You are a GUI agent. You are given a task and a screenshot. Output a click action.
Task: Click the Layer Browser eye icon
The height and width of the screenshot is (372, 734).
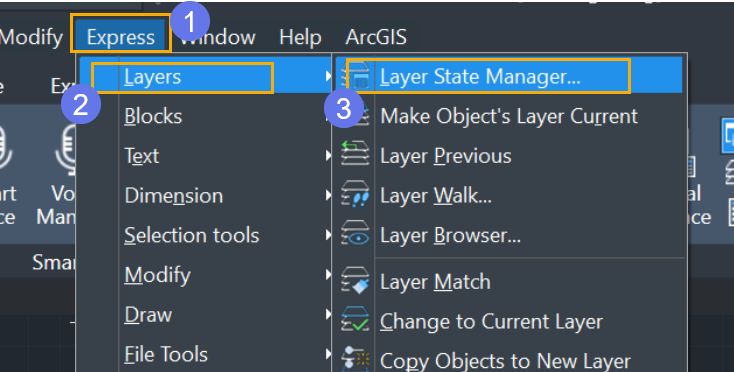(x=355, y=233)
